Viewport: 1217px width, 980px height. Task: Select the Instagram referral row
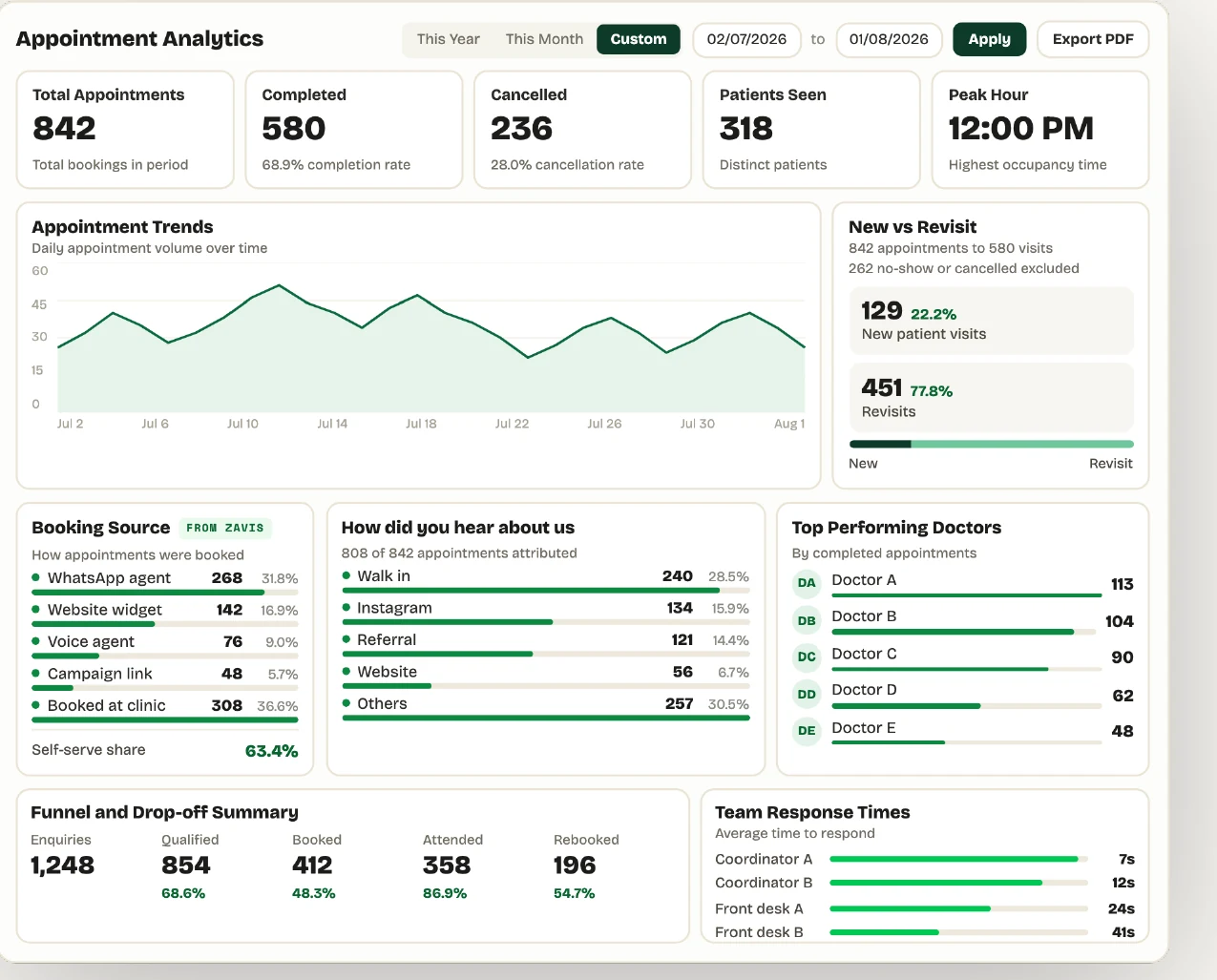click(546, 613)
